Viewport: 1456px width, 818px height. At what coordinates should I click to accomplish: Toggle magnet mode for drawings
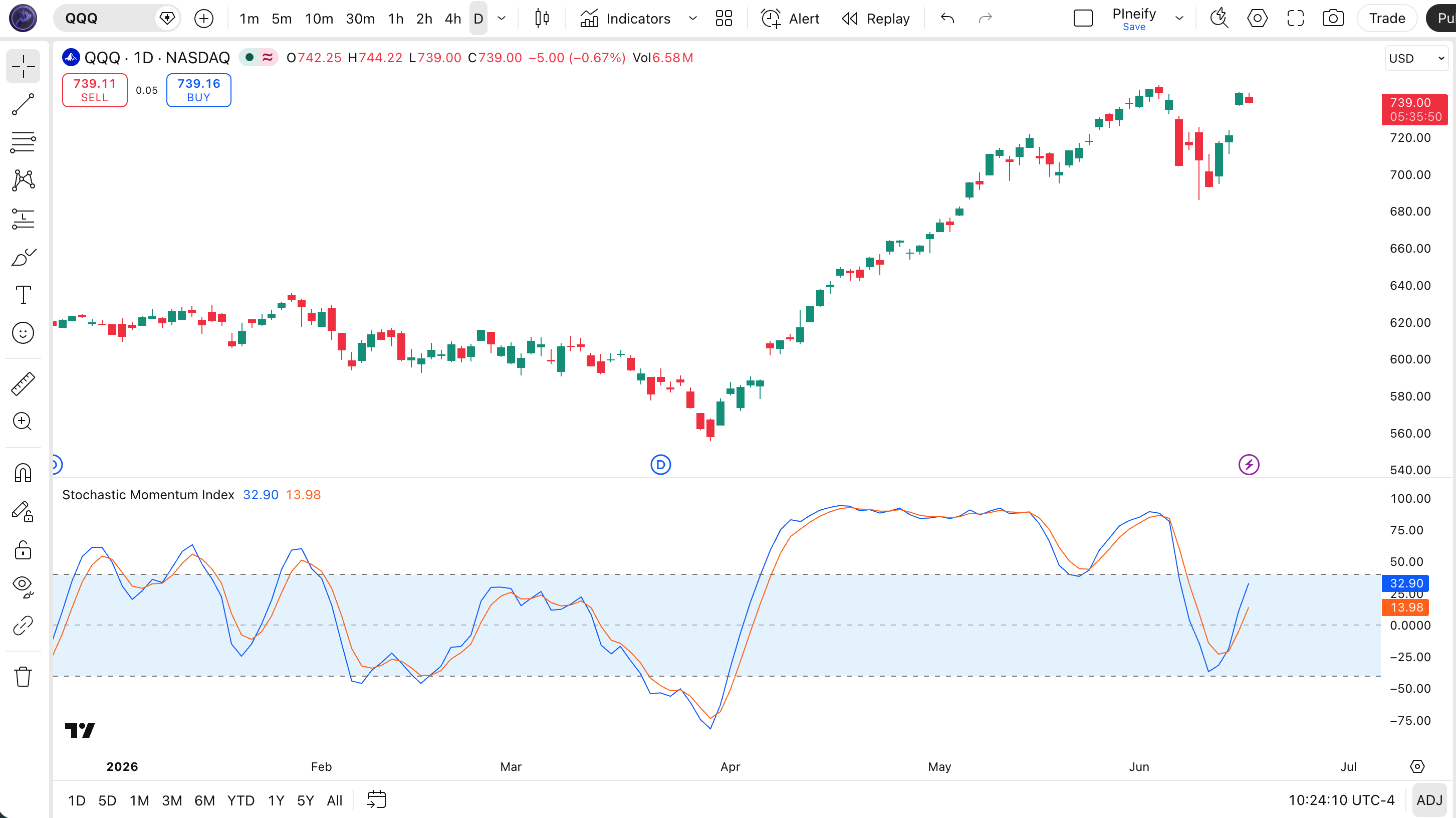[23, 473]
